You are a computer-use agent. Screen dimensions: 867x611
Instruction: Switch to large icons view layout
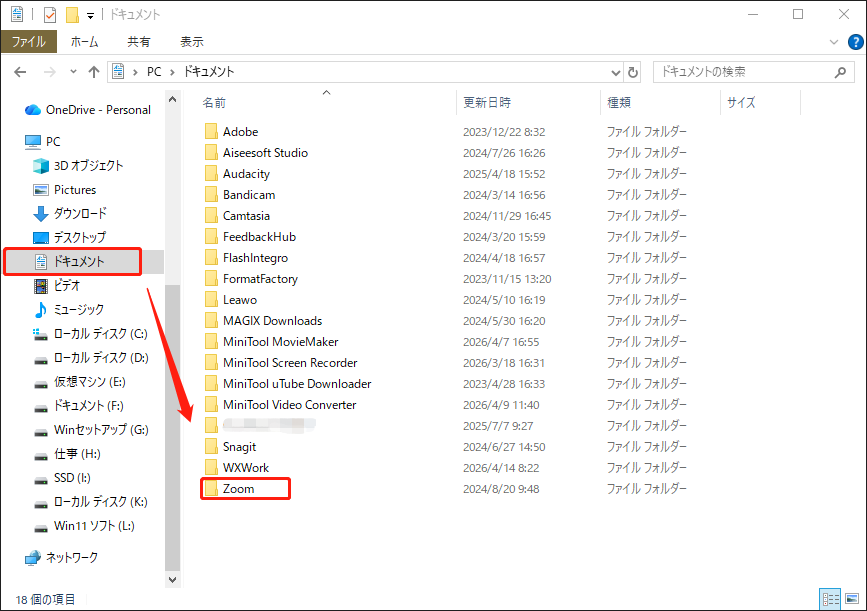tap(852, 599)
